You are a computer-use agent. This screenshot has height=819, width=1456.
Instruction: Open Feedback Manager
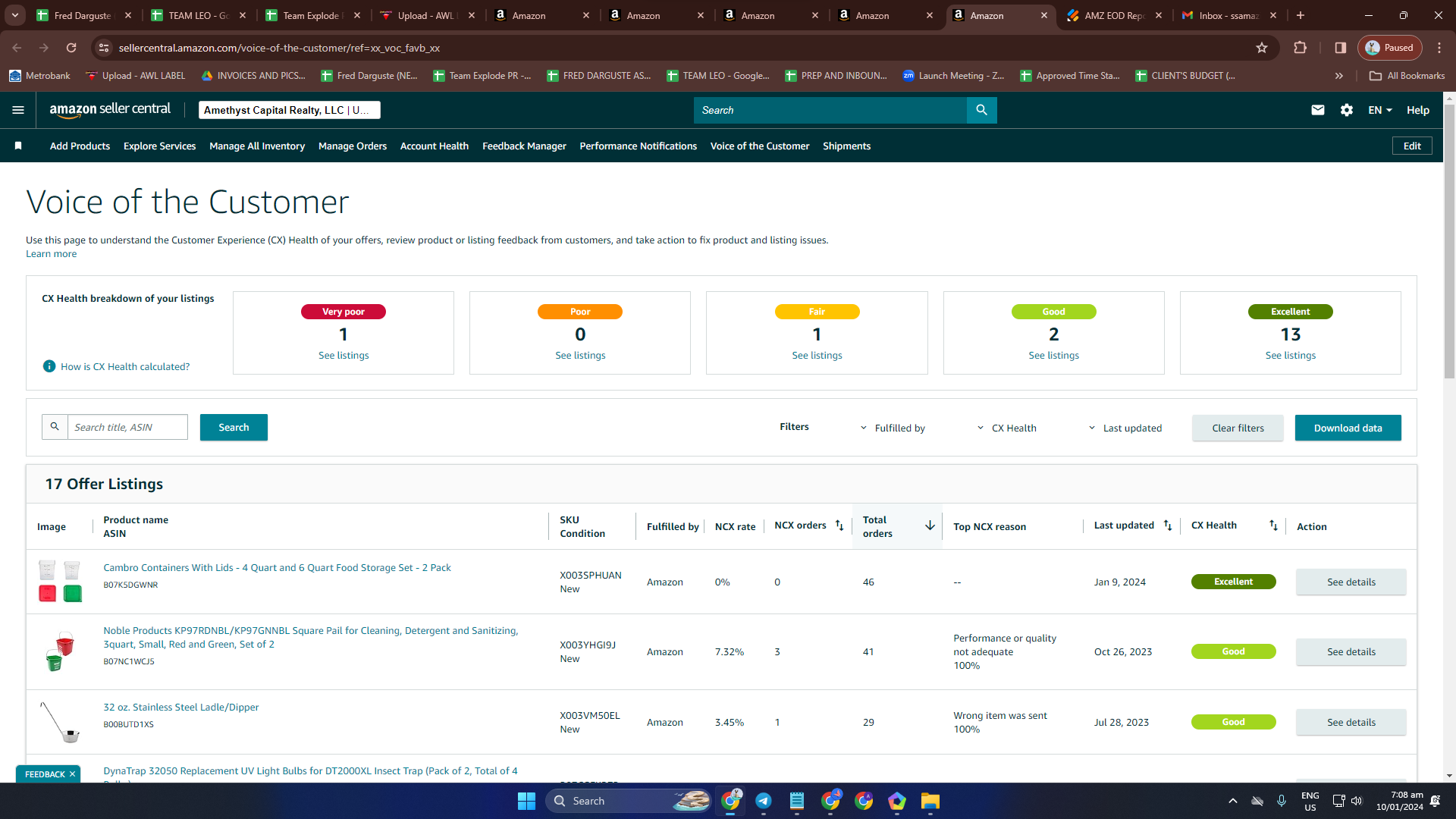(524, 146)
